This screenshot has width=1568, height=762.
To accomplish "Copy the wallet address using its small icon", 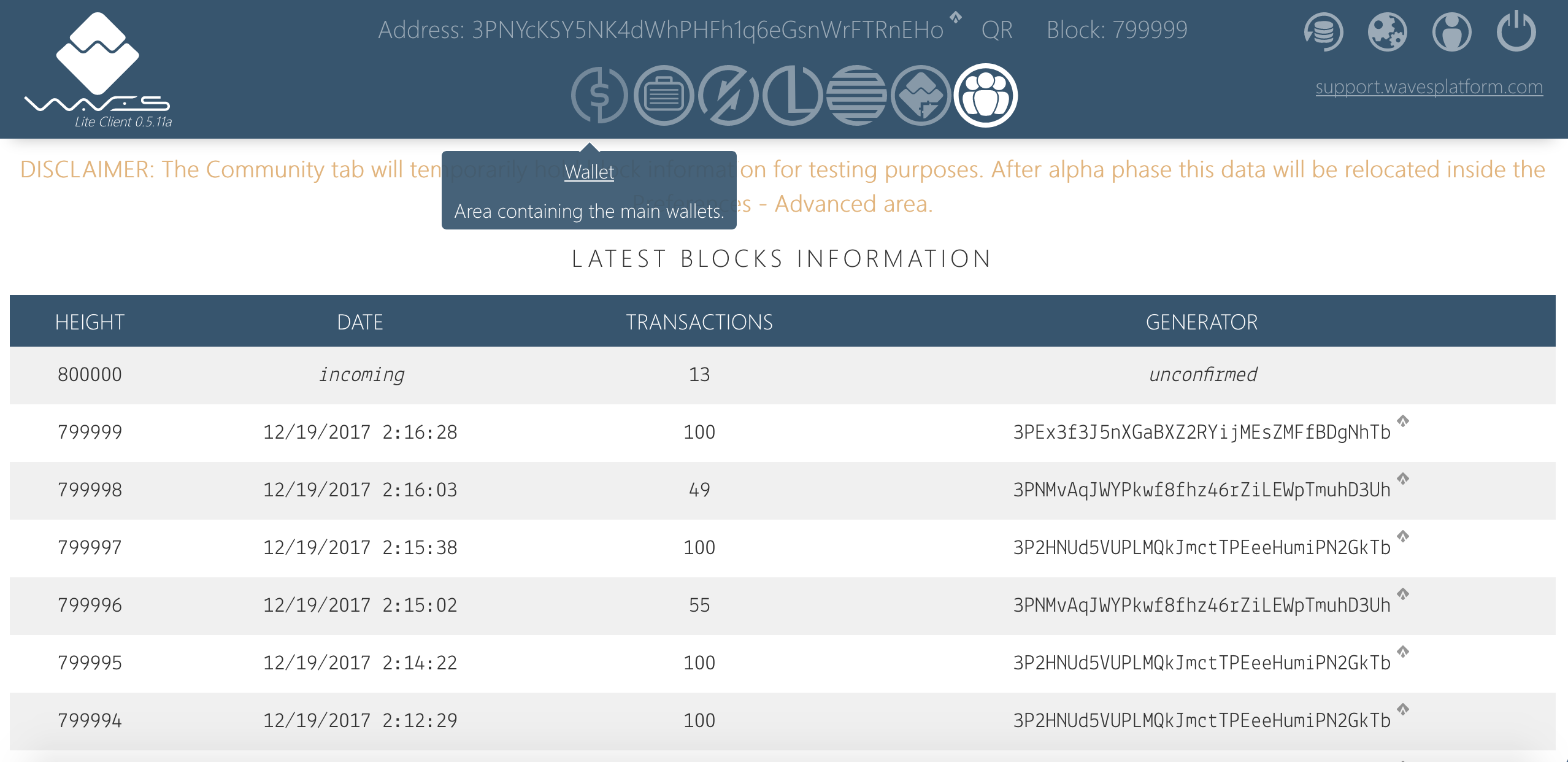I will (956, 17).
